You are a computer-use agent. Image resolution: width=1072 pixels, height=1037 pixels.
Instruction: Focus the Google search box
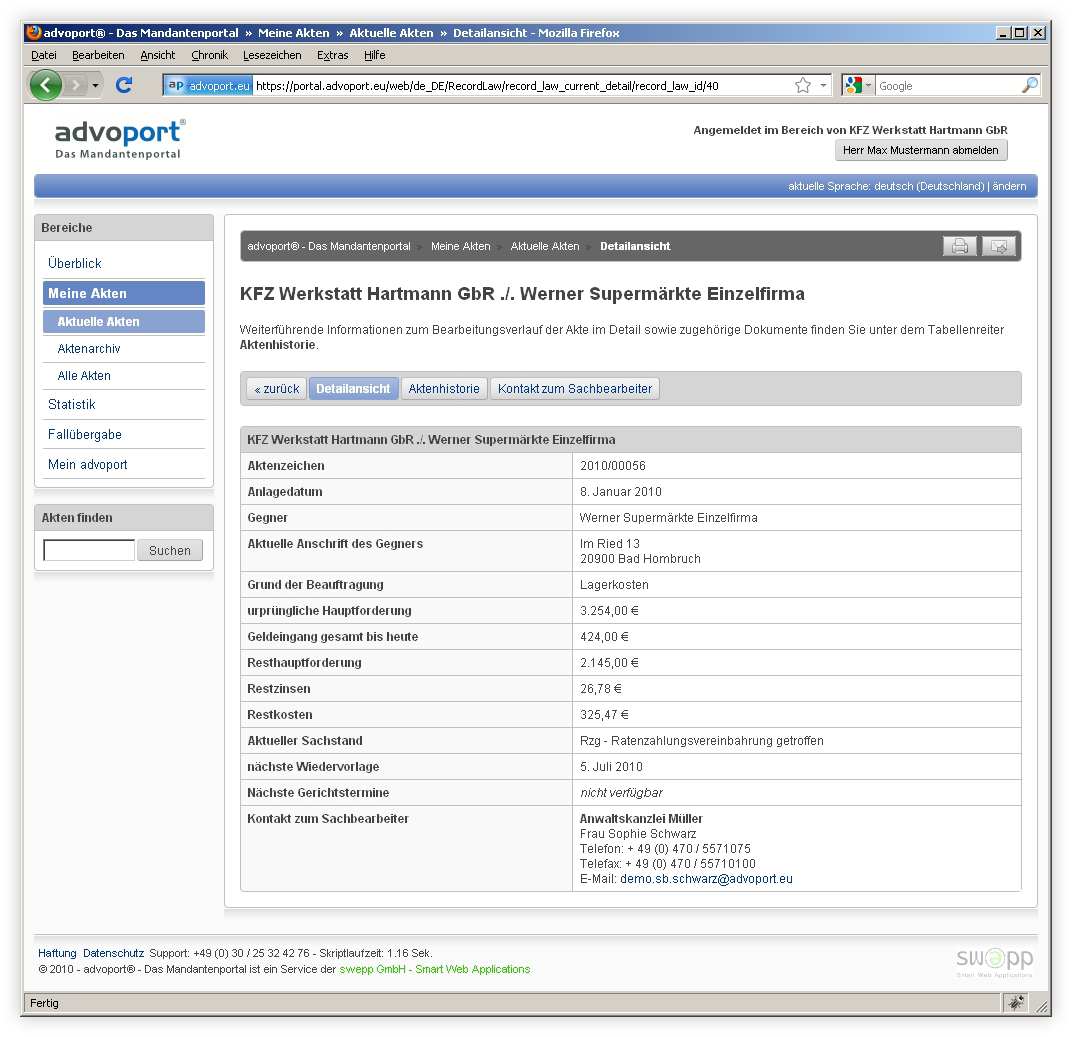(x=948, y=85)
